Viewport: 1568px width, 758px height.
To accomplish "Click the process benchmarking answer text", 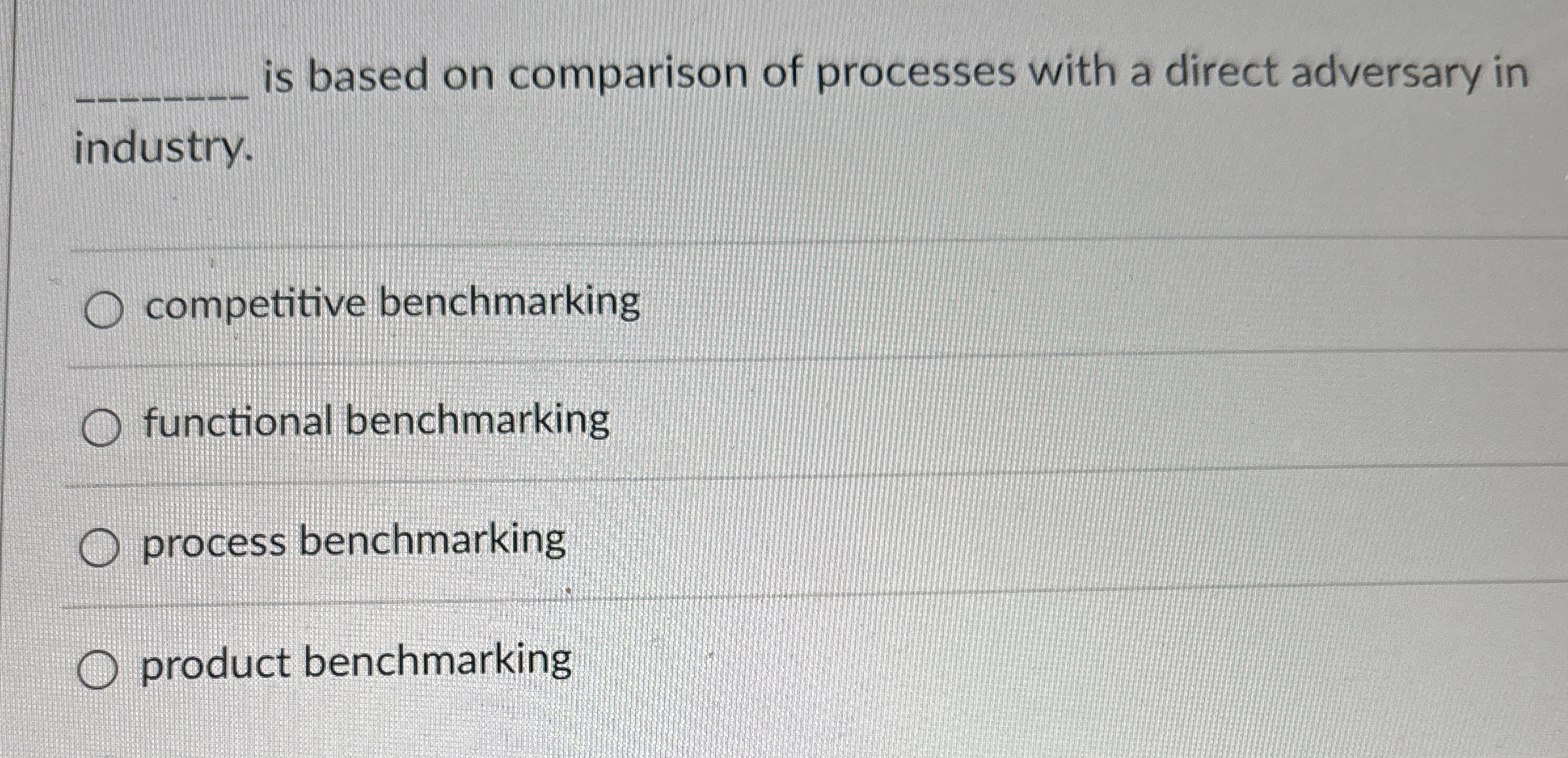I will coord(354,540).
